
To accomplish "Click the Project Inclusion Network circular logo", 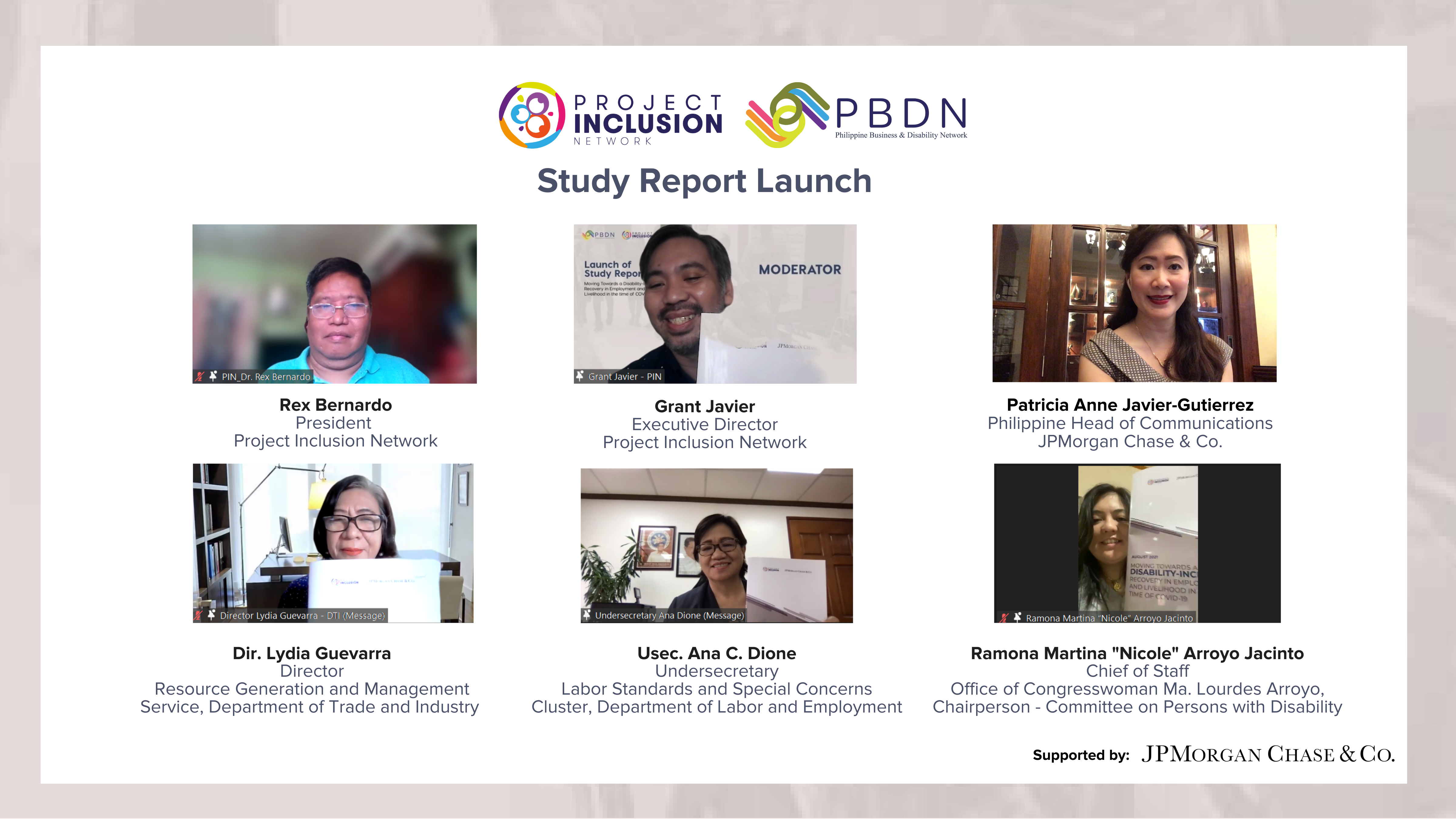I will click(x=532, y=115).
